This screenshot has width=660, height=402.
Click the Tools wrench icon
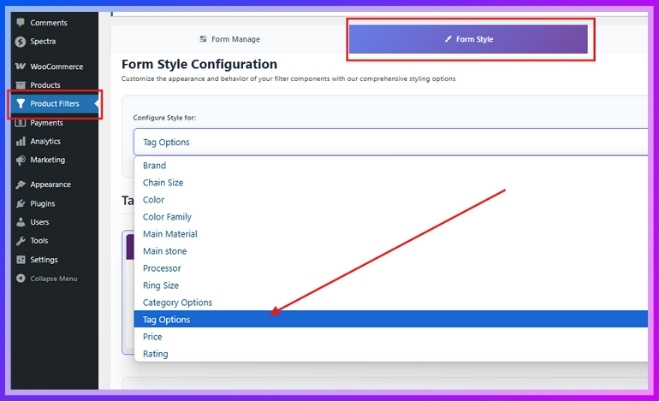tap(20, 241)
